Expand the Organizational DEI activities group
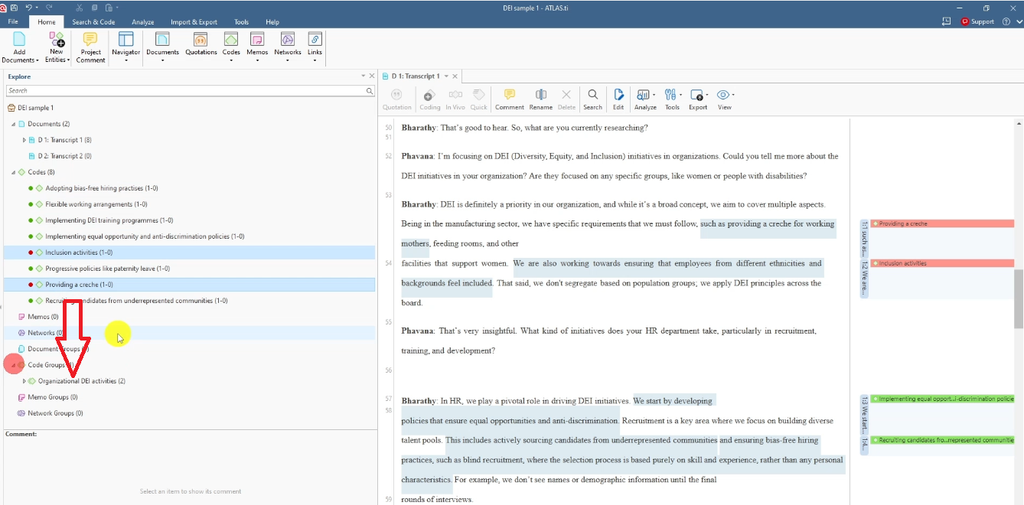The height and width of the screenshot is (505, 1024). 24,381
